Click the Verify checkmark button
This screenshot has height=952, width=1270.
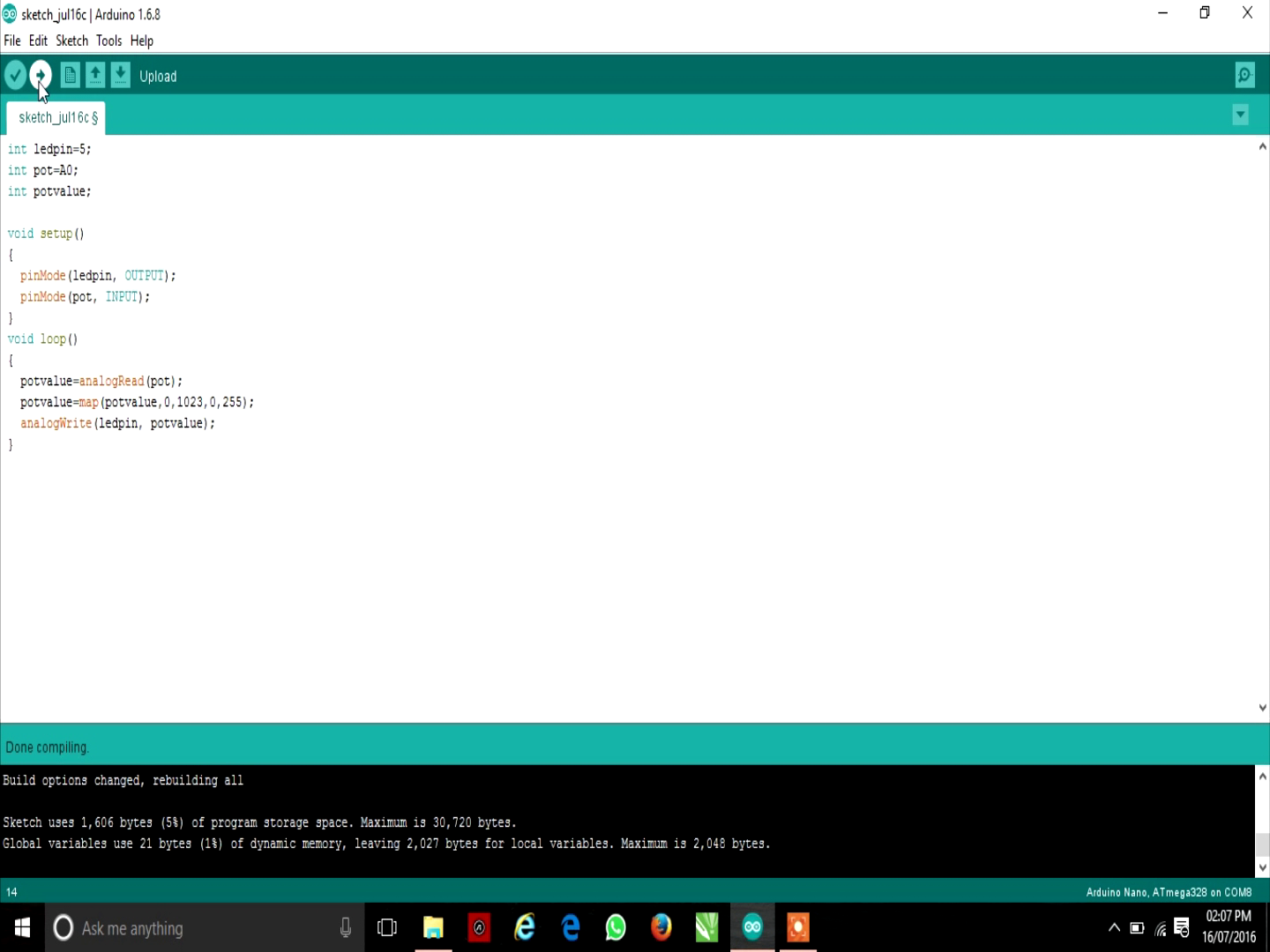click(15, 76)
